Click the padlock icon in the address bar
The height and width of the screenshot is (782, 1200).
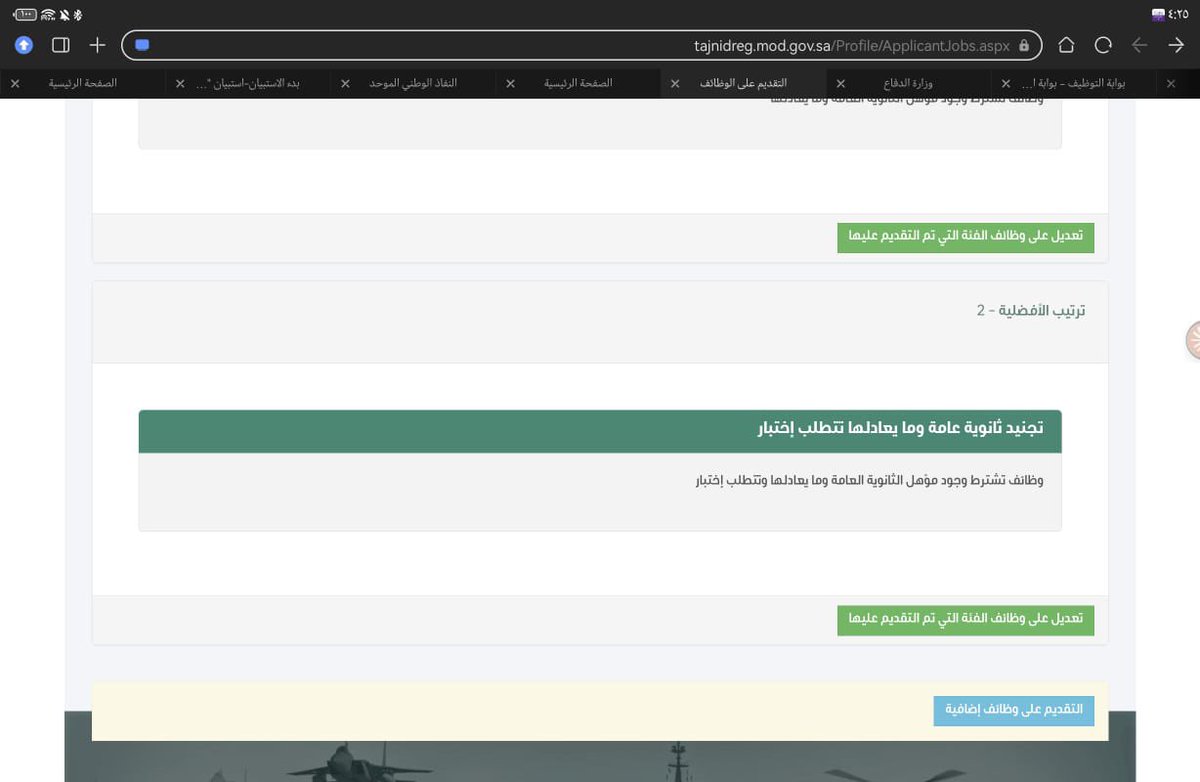pos(1024,45)
